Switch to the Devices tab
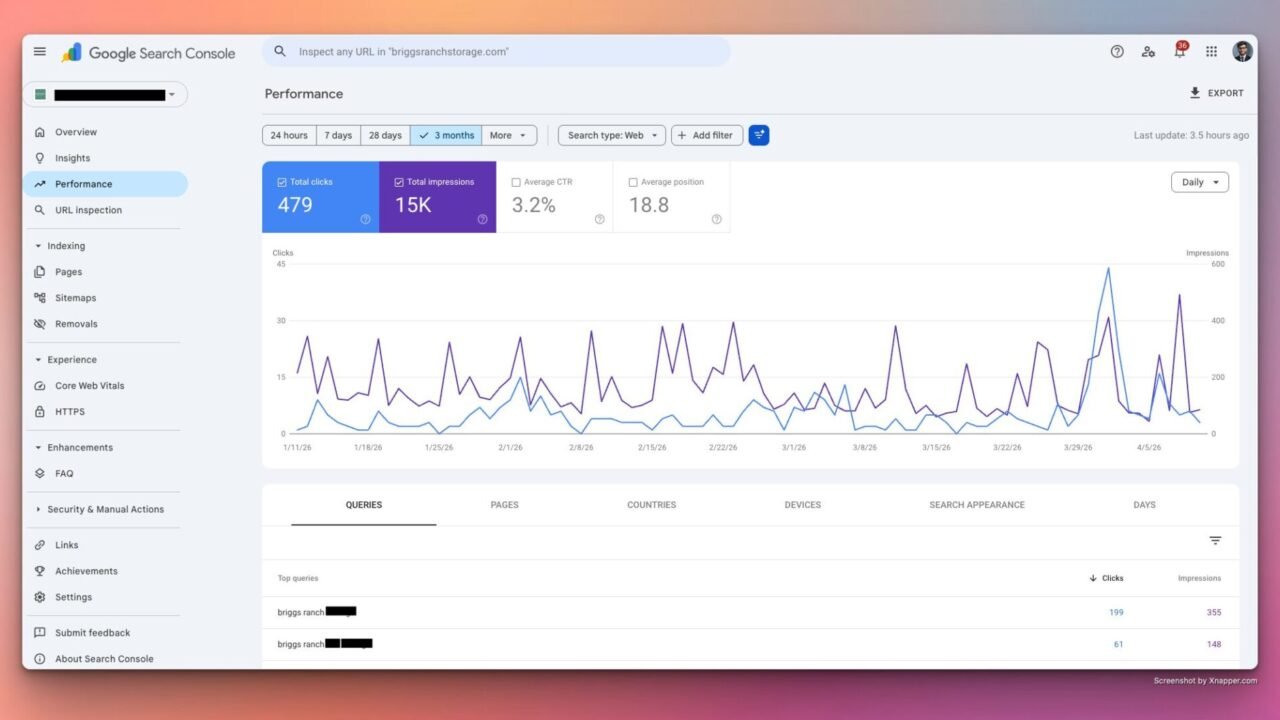1280x720 pixels. tap(803, 505)
